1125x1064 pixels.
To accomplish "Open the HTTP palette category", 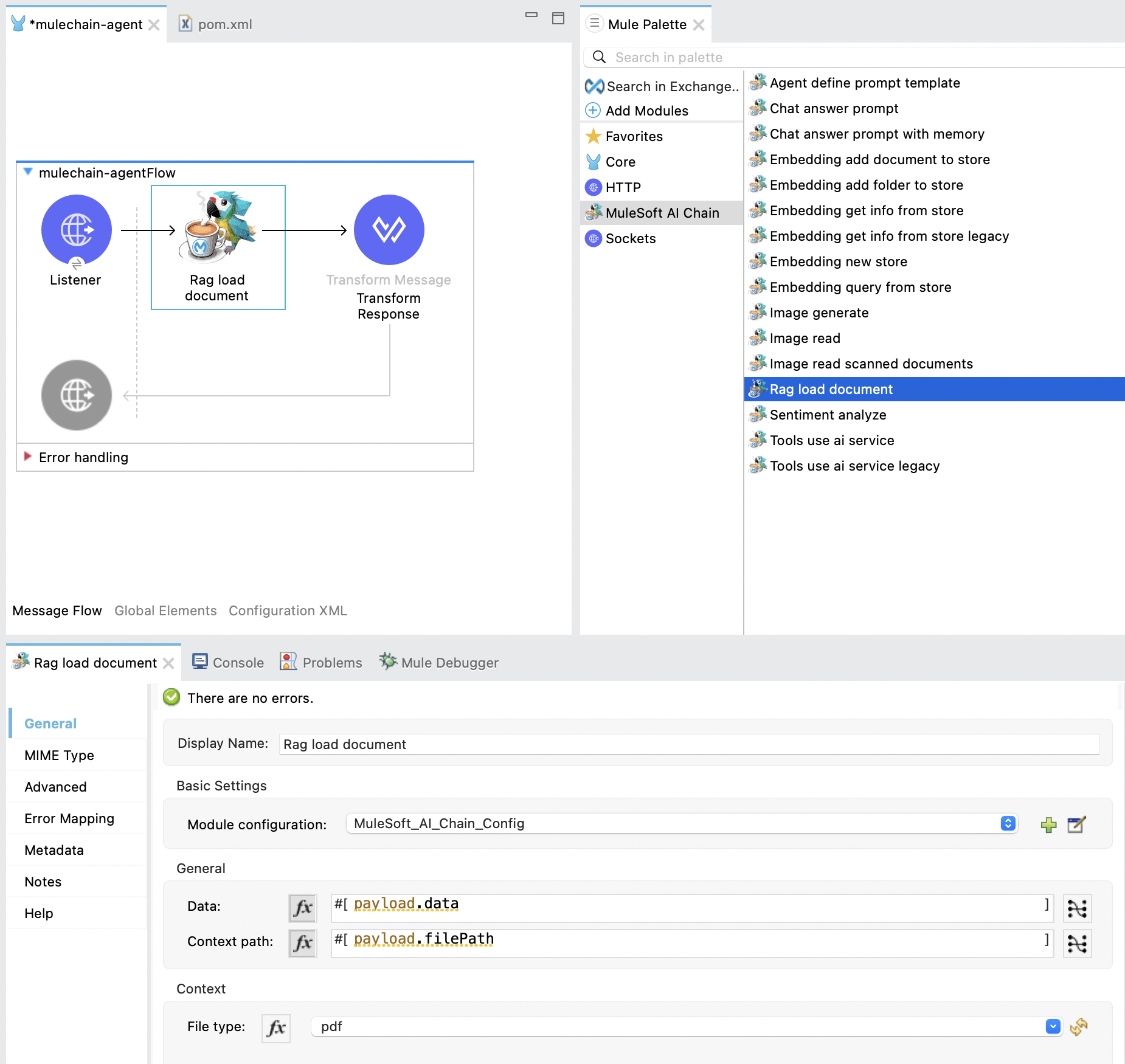I will (613, 187).
